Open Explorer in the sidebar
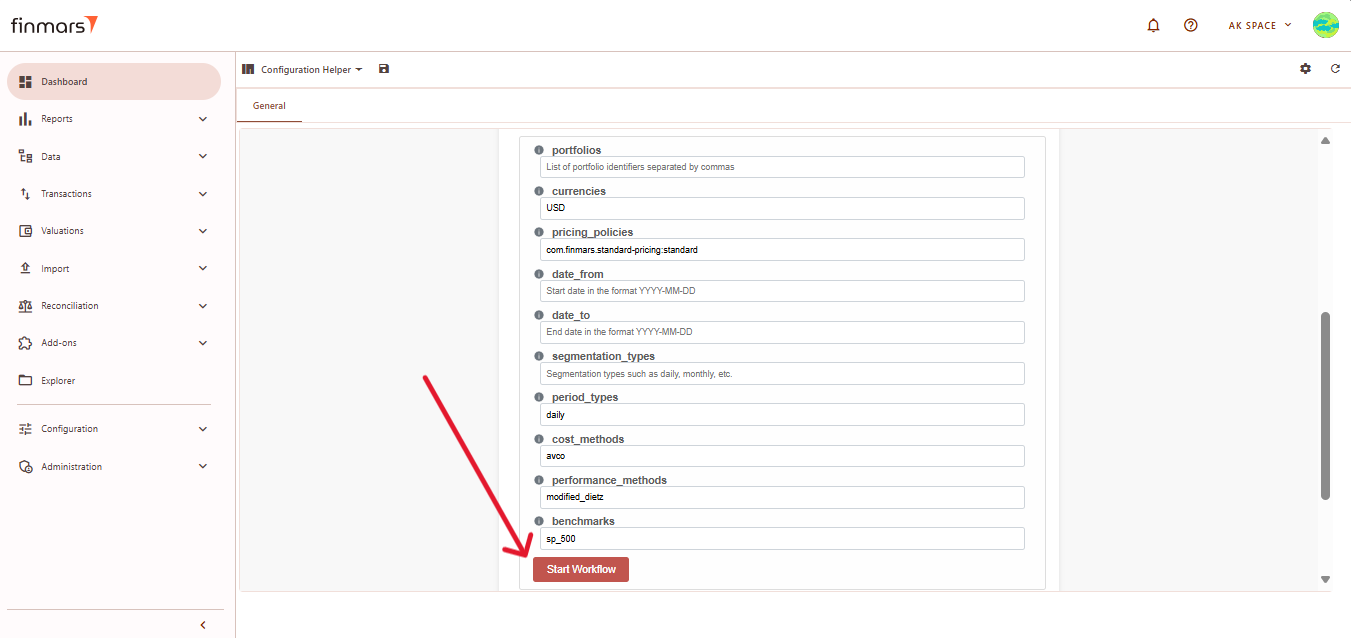 [x=58, y=381]
